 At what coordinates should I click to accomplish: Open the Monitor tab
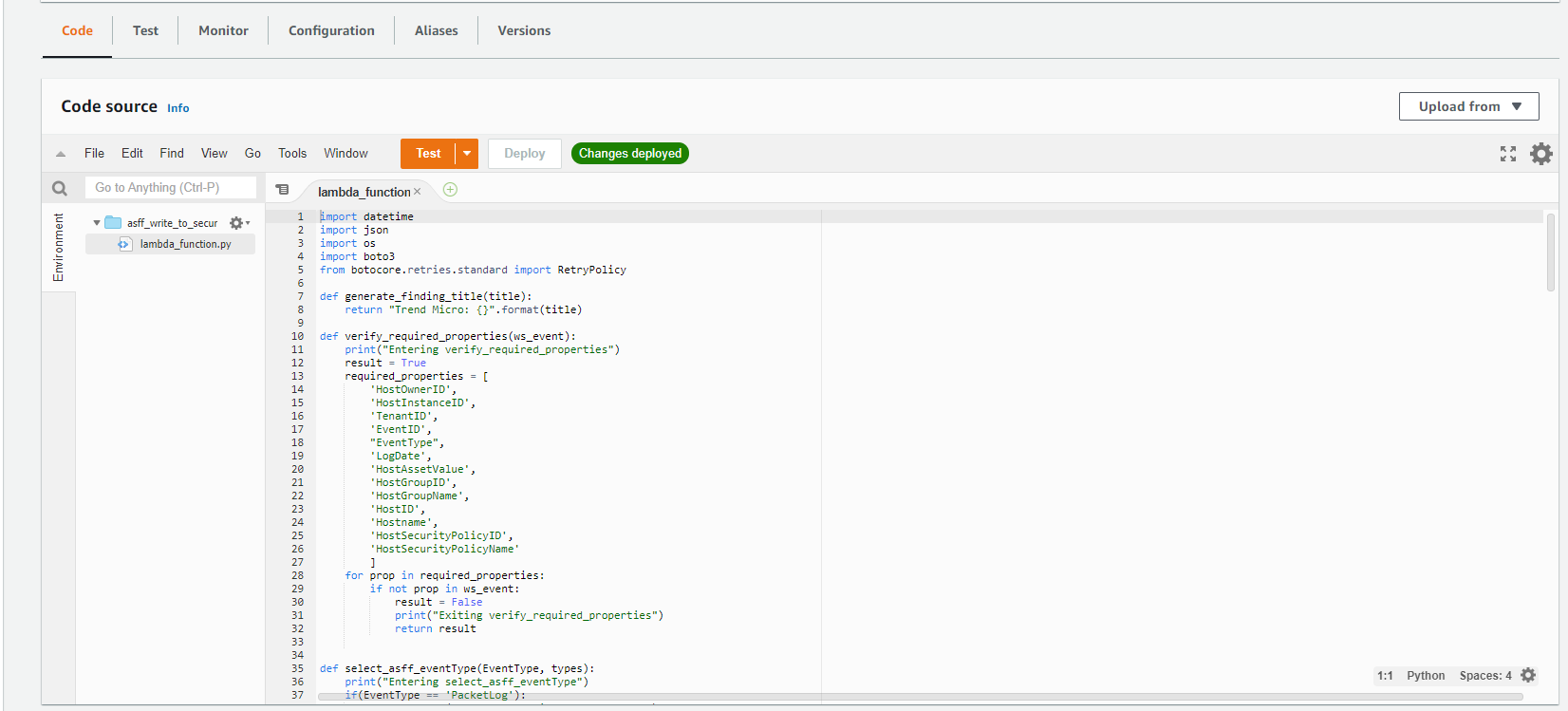pos(223,30)
